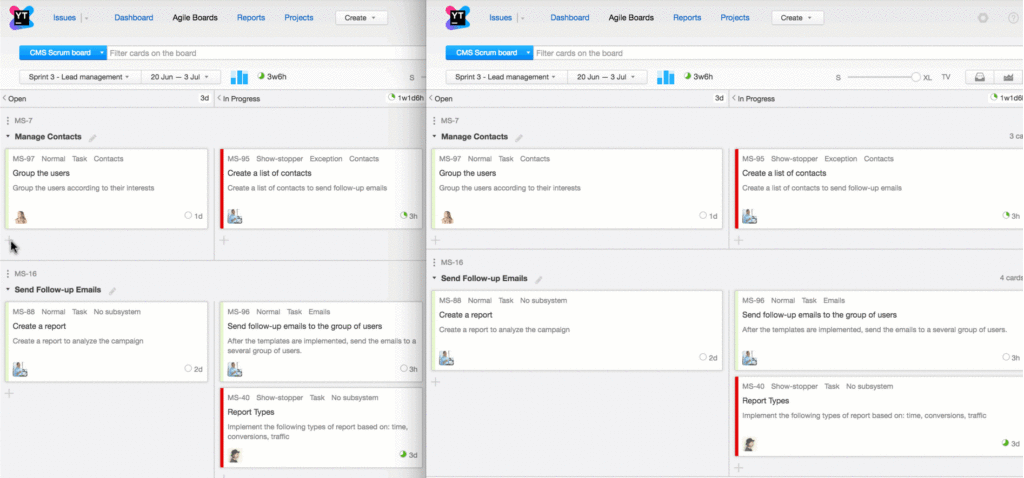Collapse Send Follow-up Emails triangle, right board
This screenshot has width=1024, height=478.
(x=434, y=279)
